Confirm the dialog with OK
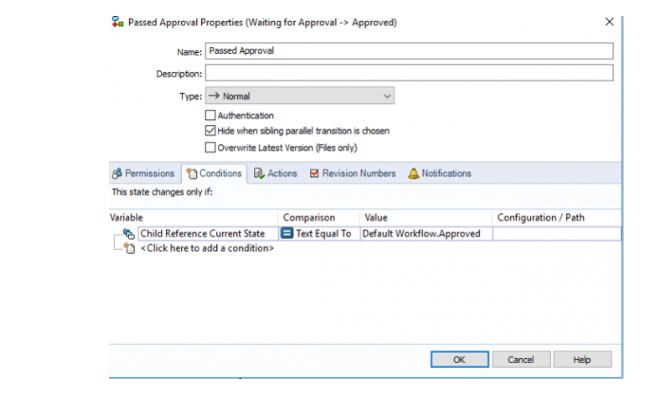The width and height of the screenshot is (668, 396). tap(459, 359)
